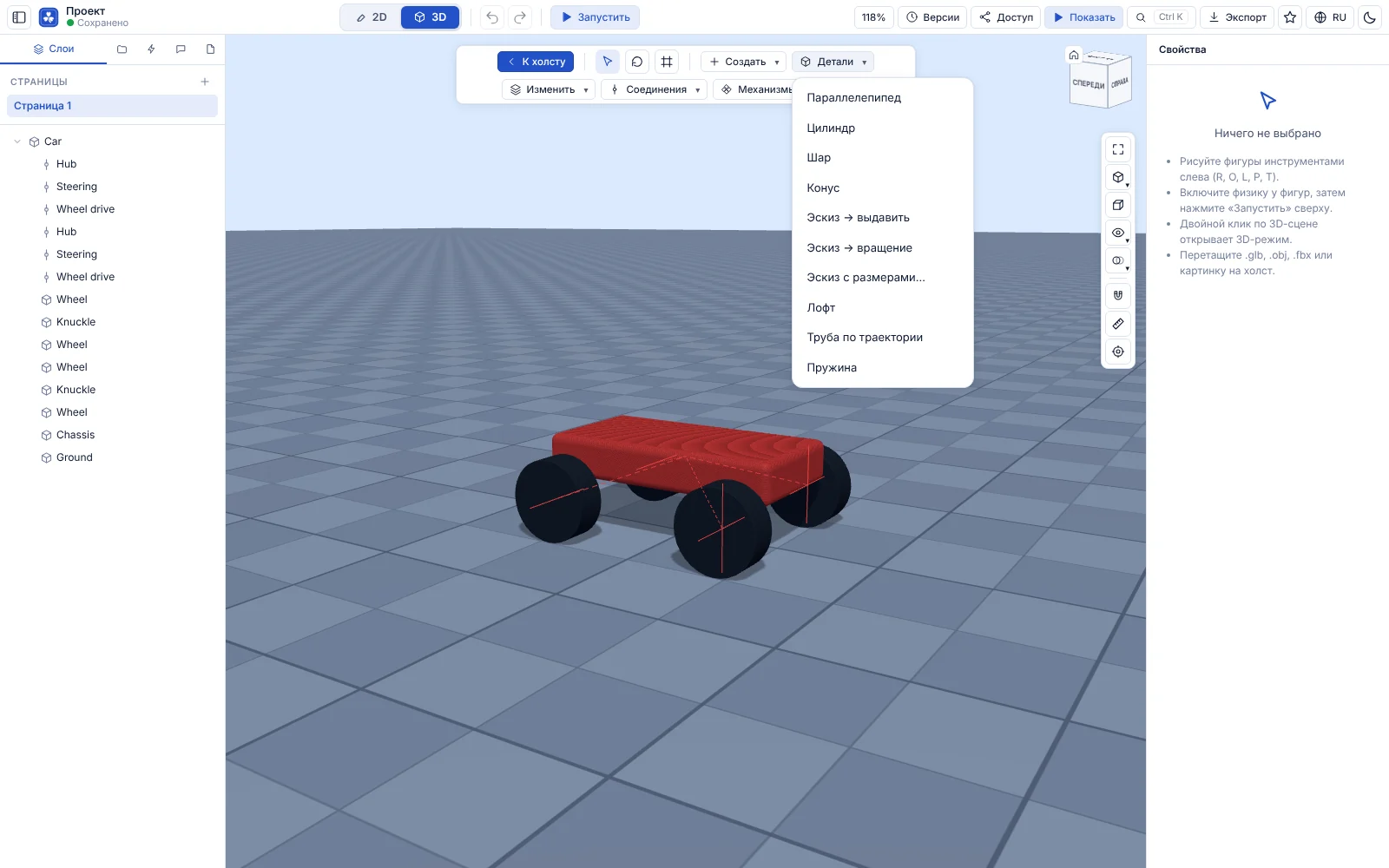This screenshot has width=1389, height=868.
Task: Click the 'Показать' button
Action: pos(1084,17)
